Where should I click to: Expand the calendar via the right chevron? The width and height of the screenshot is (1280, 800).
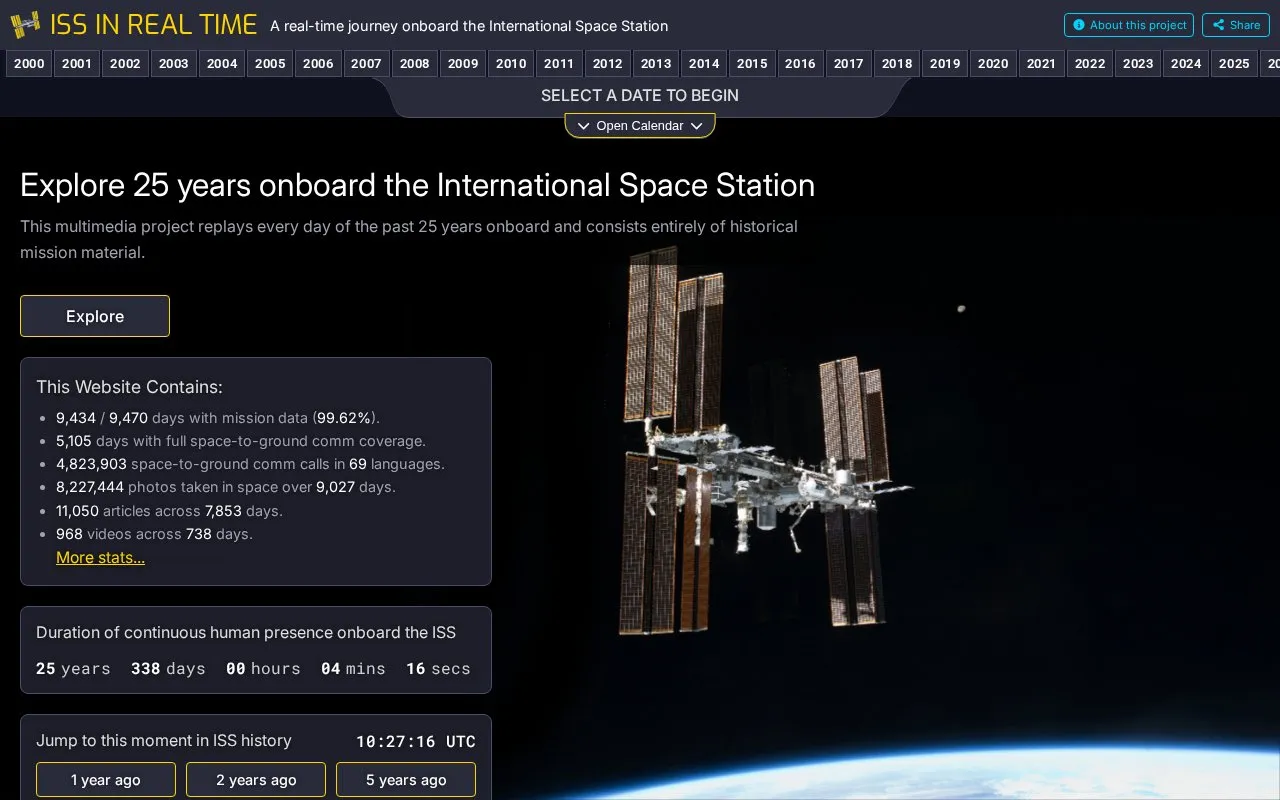pyautogui.click(x=696, y=126)
